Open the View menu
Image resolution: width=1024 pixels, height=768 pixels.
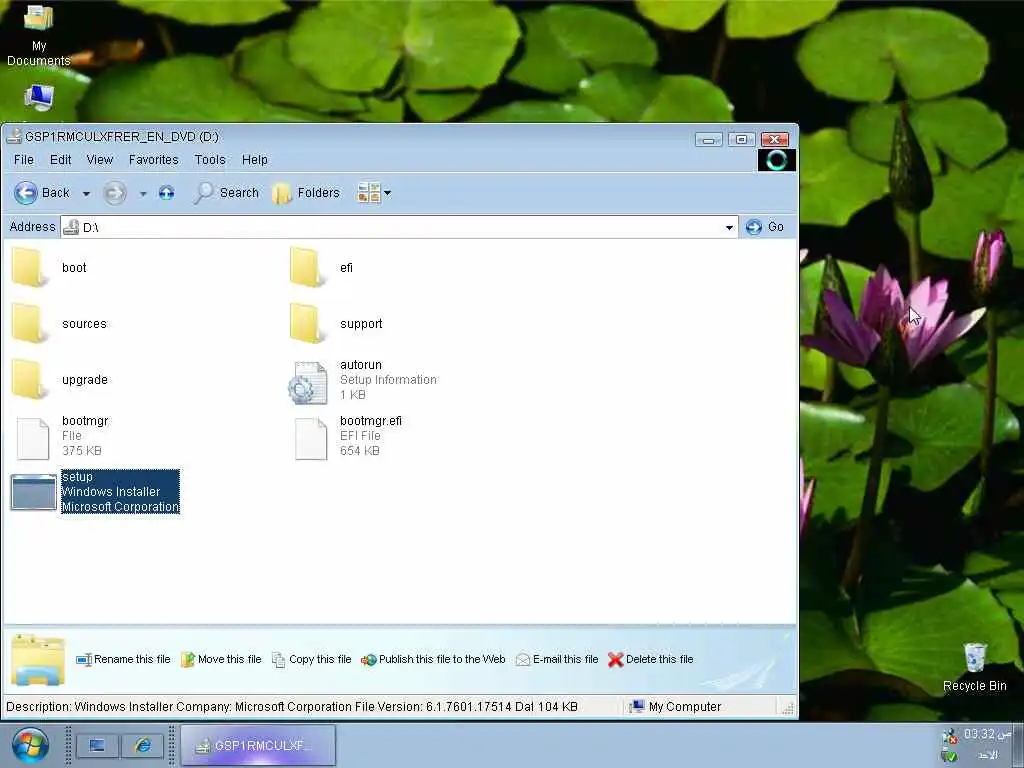click(x=100, y=159)
